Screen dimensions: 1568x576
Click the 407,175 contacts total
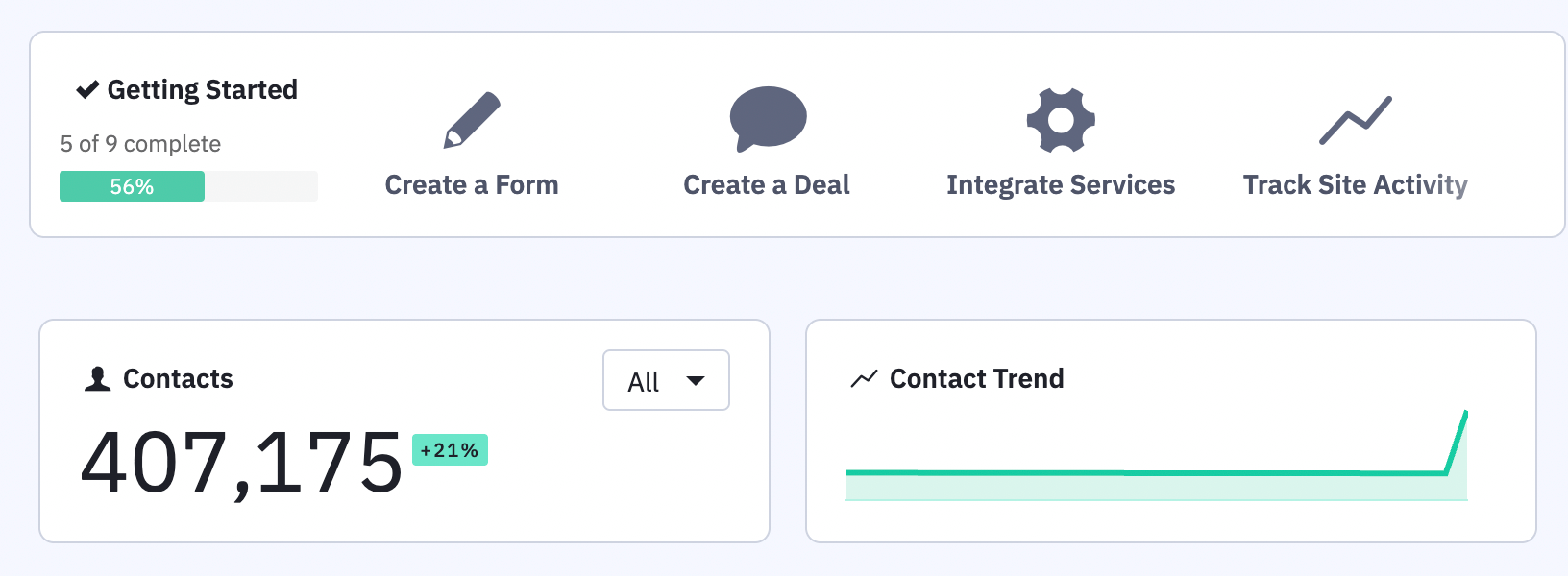click(x=241, y=463)
